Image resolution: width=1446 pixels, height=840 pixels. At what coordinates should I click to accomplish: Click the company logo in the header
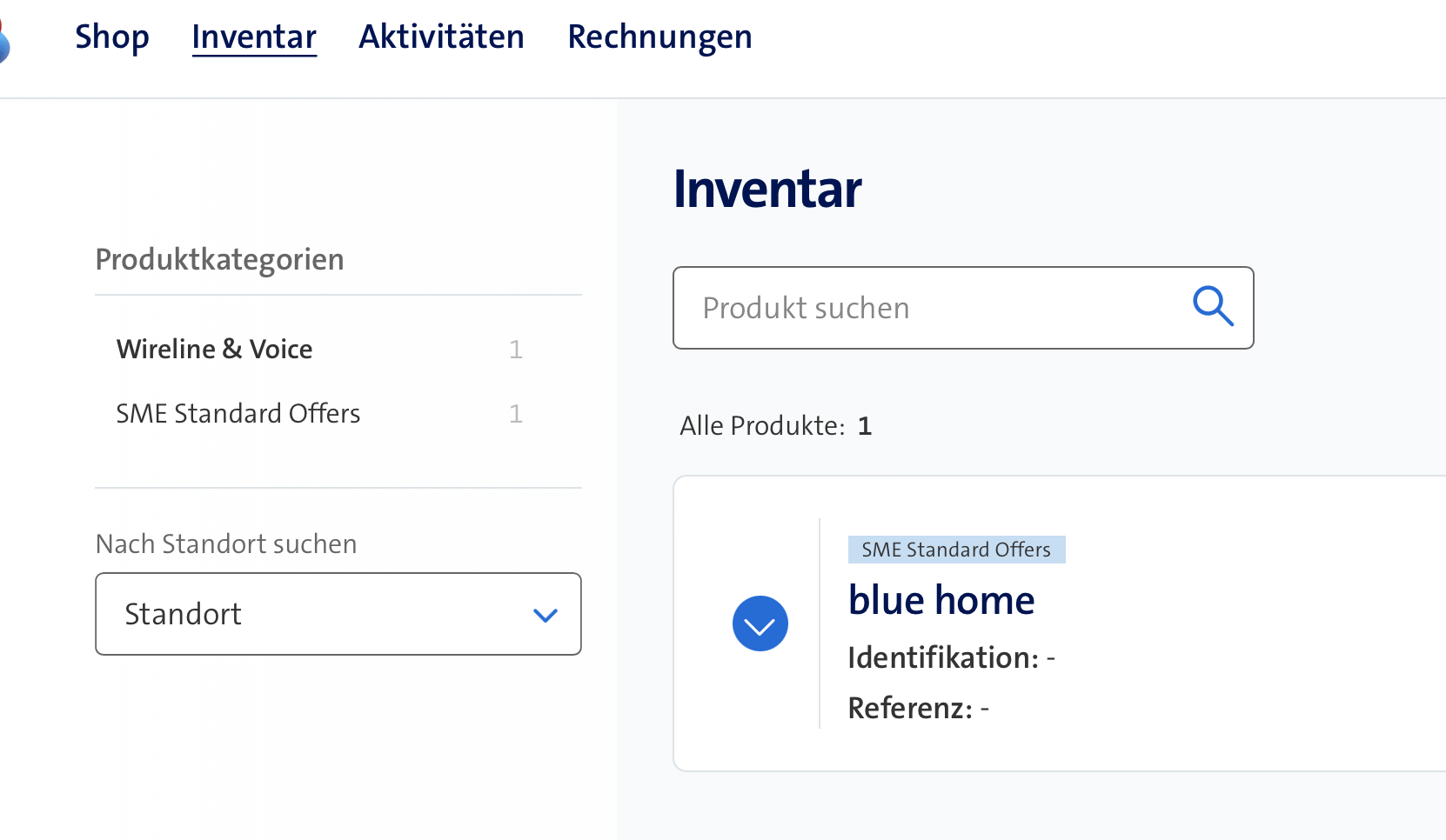pyautogui.click(x=3, y=40)
